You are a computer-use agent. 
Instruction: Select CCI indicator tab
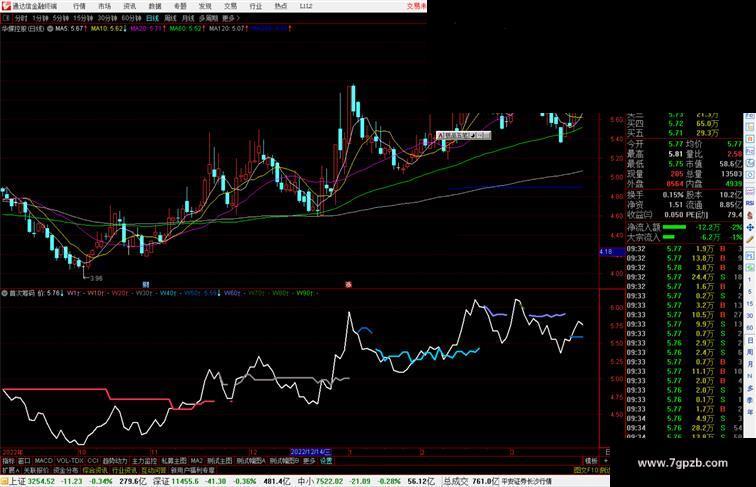click(x=93, y=461)
